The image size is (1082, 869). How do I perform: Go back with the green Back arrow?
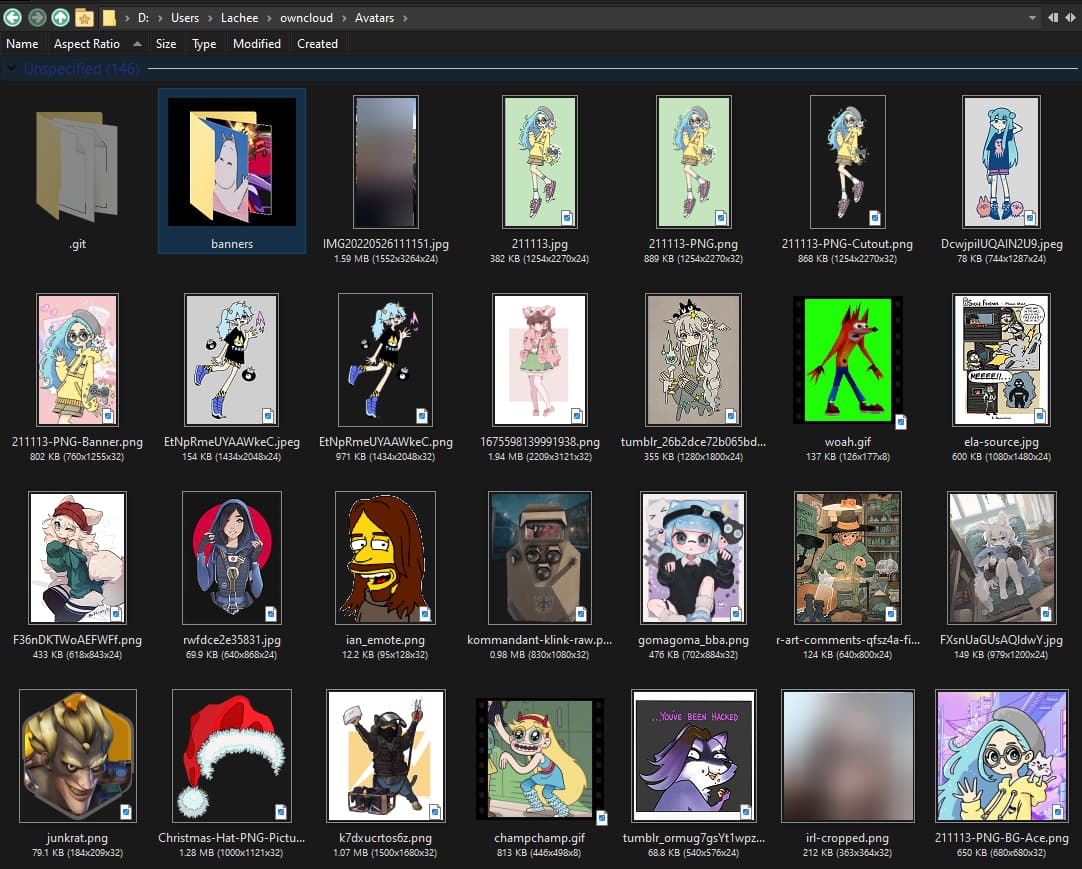[12, 17]
